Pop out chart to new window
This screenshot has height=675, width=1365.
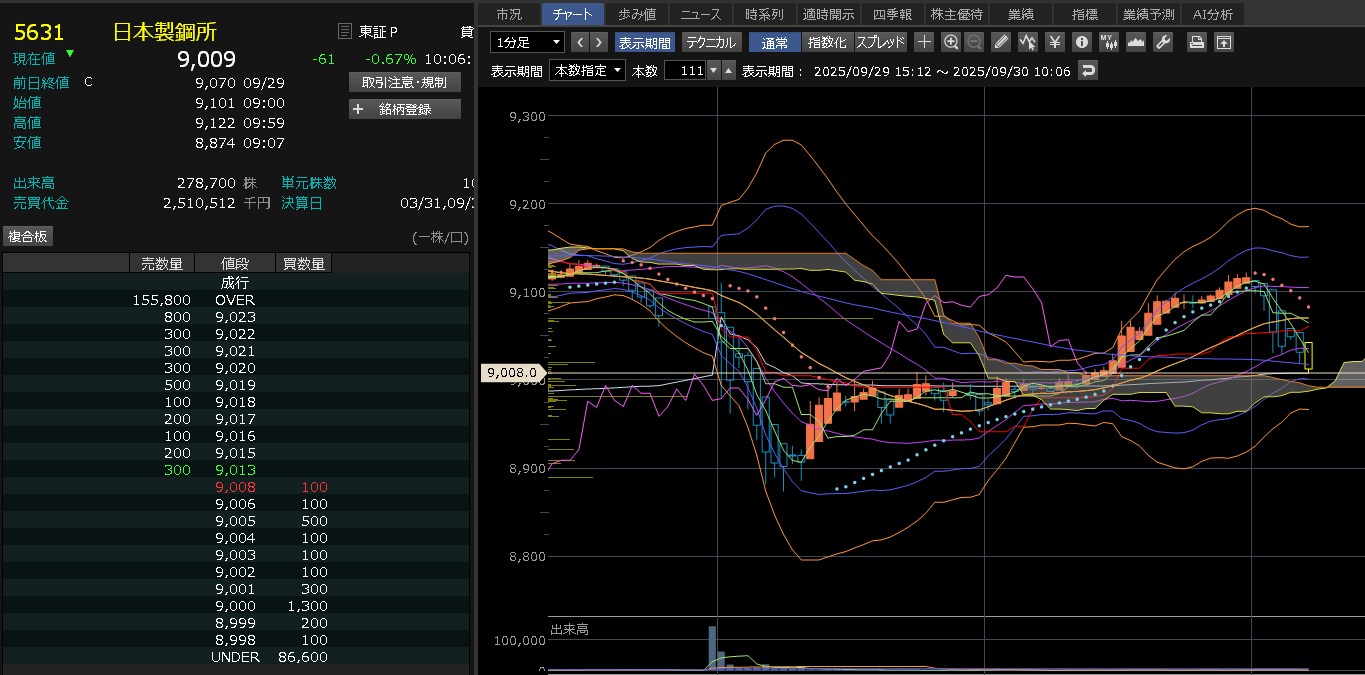[1223, 42]
